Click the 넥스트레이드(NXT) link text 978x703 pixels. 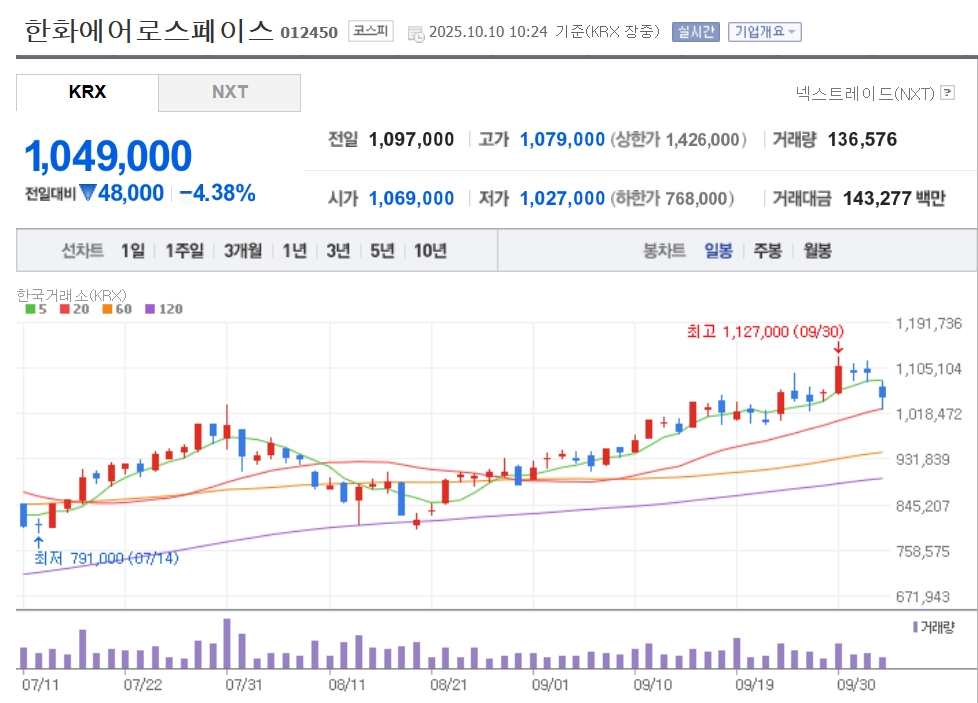pos(865,93)
